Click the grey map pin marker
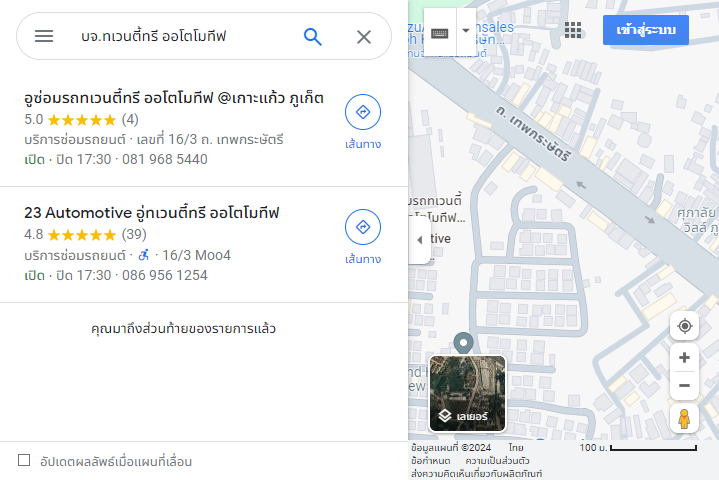Viewport: 719px width, 480px height. pos(464,343)
